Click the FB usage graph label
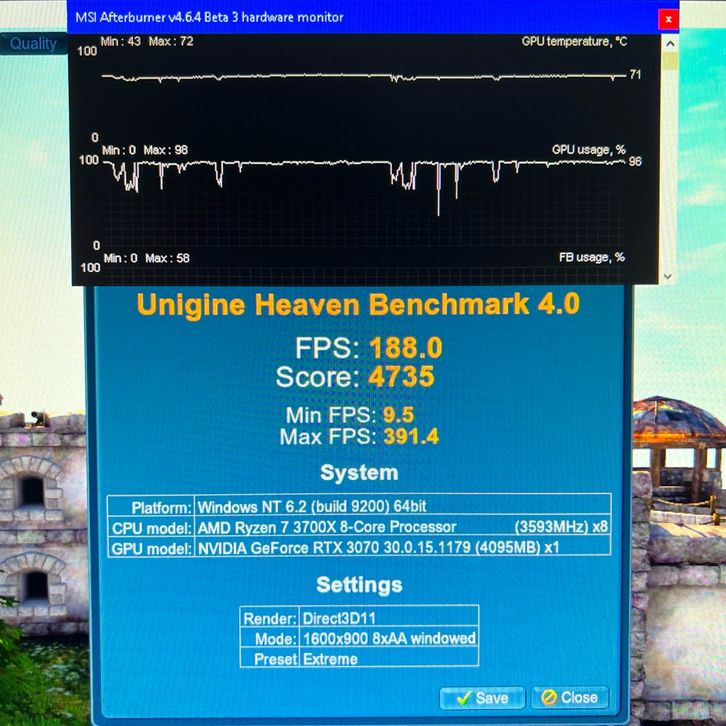Viewport: 726px width, 726px height. pyautogui.click(x=591, y=257)
